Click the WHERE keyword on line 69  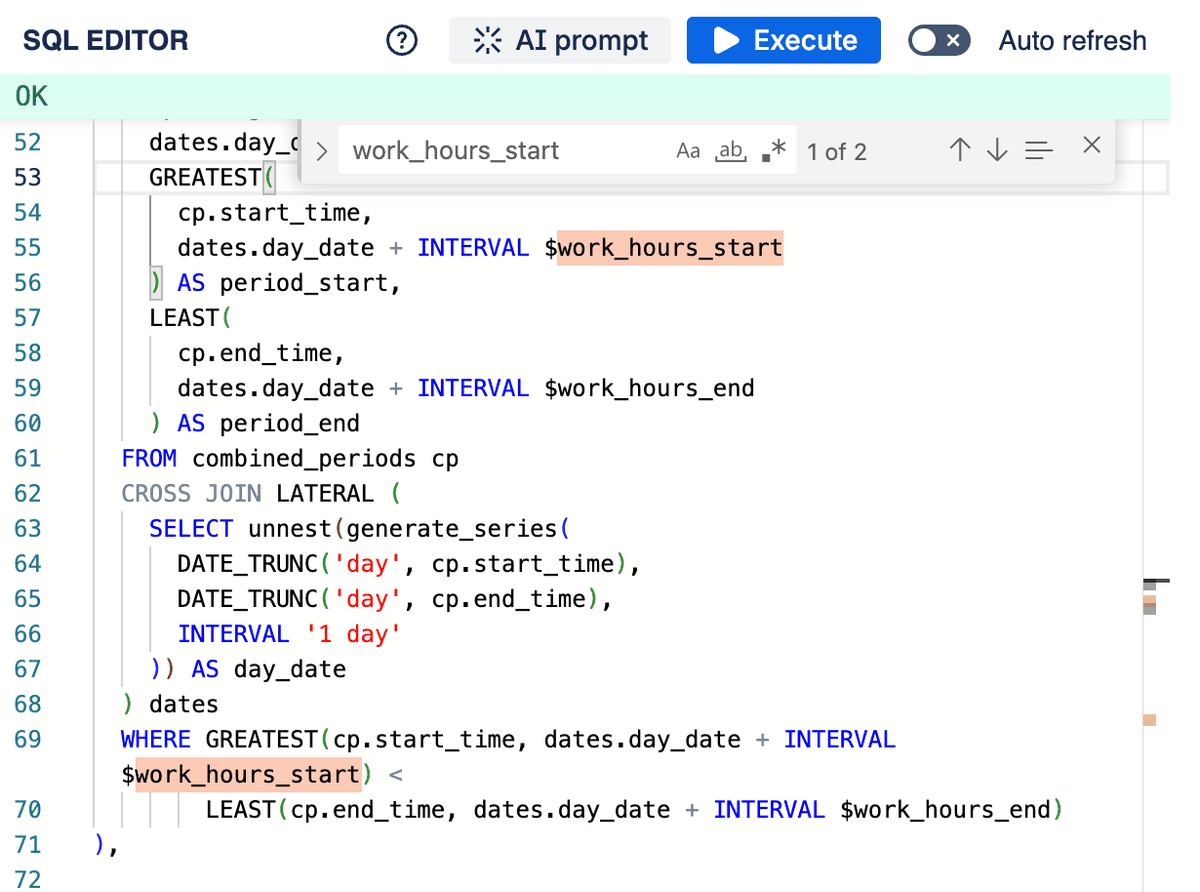(x=156, y=739)
